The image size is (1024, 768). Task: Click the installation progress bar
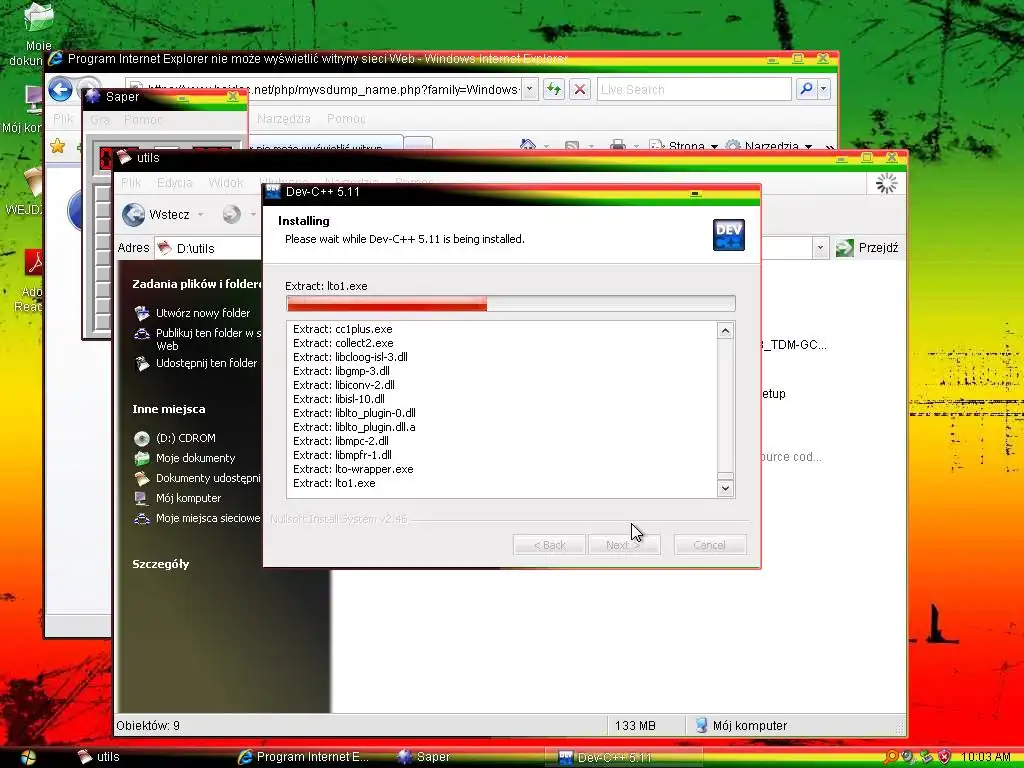pos(511,304)
